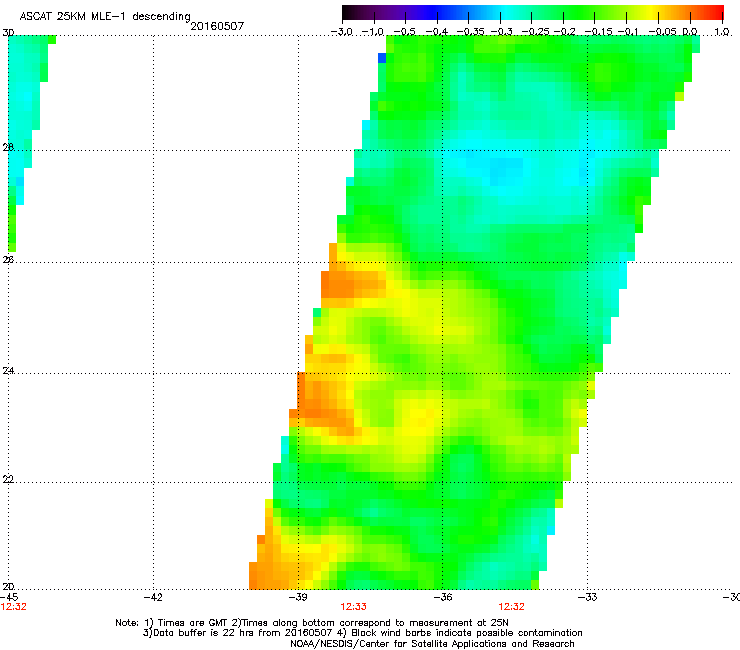Click the NOAA/NESDIS Center credit line
740x650 pixels.
click(x=432, y=643)
